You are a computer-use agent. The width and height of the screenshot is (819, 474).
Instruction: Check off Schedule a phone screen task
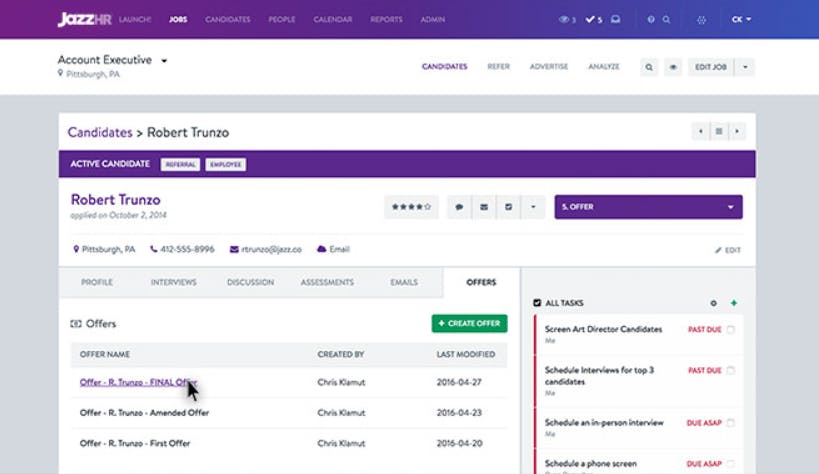pyautogui.click(x=731, y=464)
